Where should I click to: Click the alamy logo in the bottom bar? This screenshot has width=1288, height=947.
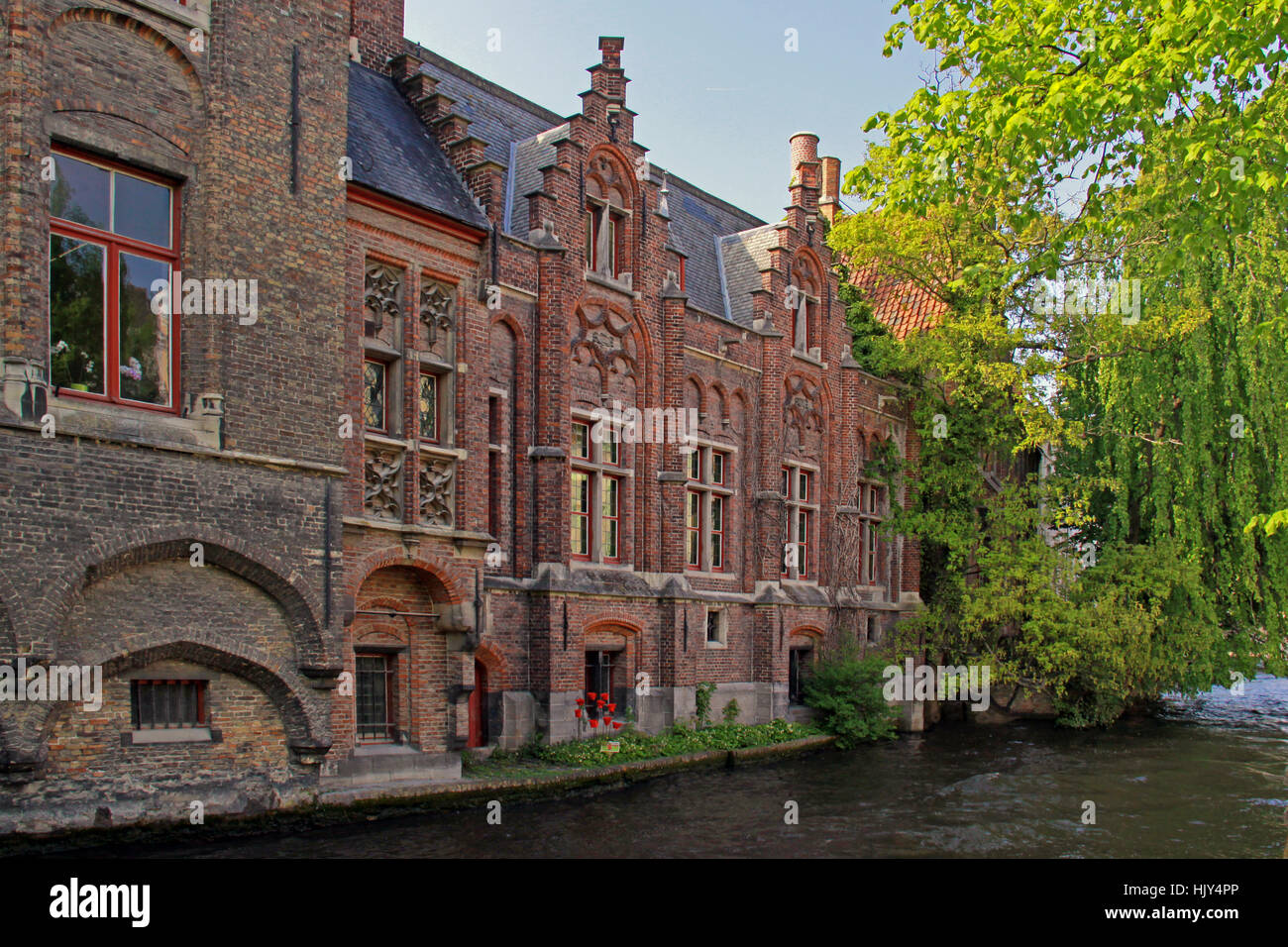(100, 902)
